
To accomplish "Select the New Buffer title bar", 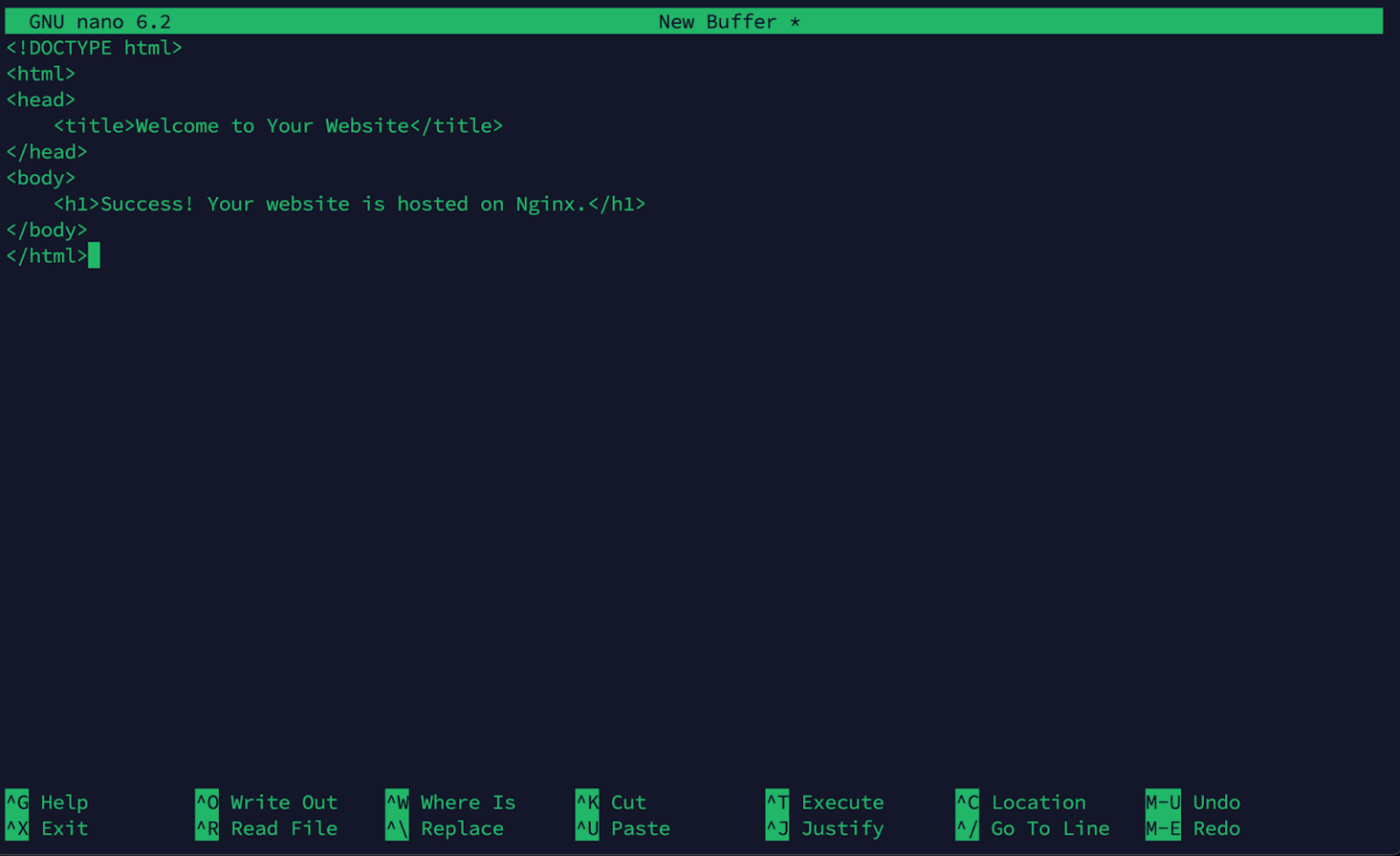I will pos(728,20).
